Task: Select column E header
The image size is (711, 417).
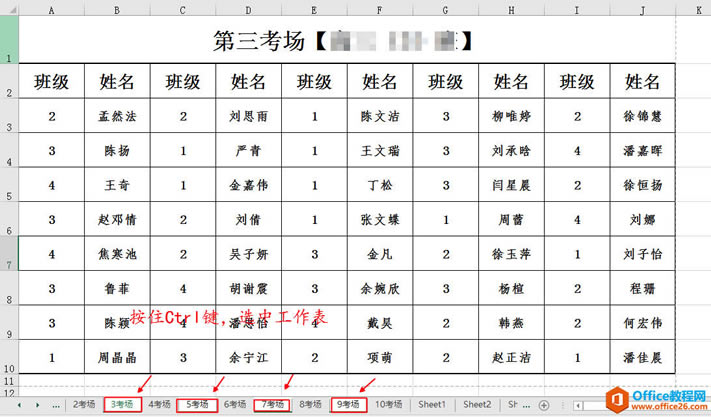Action: pos(314,10)
